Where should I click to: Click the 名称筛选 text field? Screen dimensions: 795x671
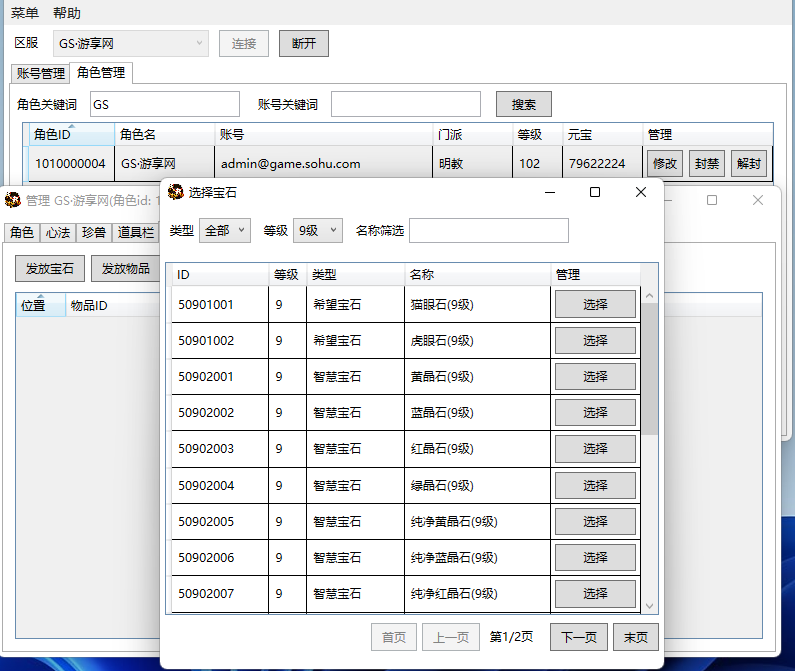click(x=489, y=230)
